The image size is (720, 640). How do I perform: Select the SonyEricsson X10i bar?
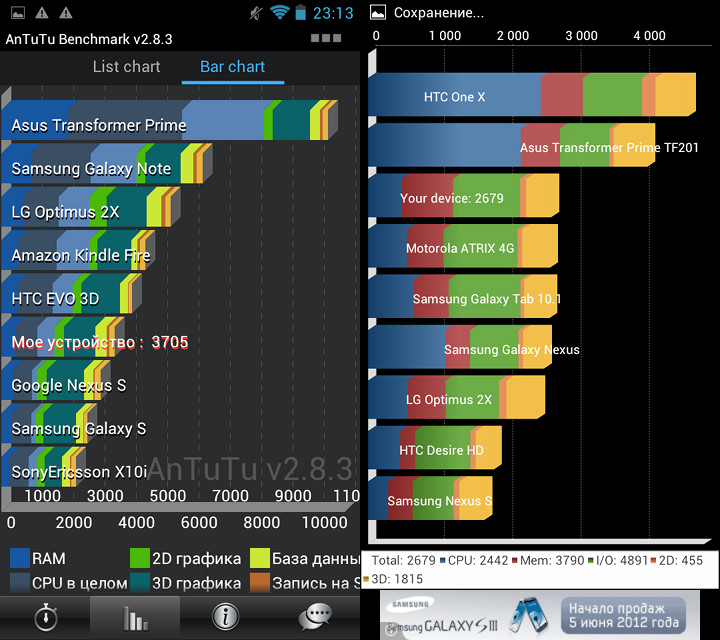click(43, 467)
